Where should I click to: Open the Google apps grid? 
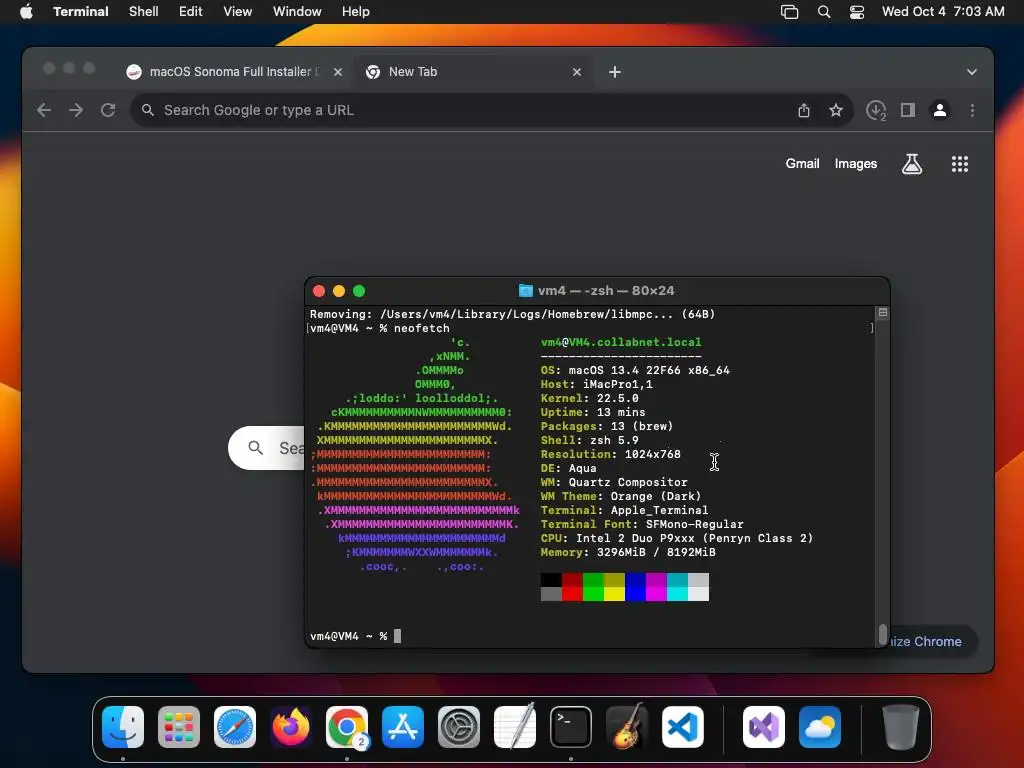click(x=959, y=164)
